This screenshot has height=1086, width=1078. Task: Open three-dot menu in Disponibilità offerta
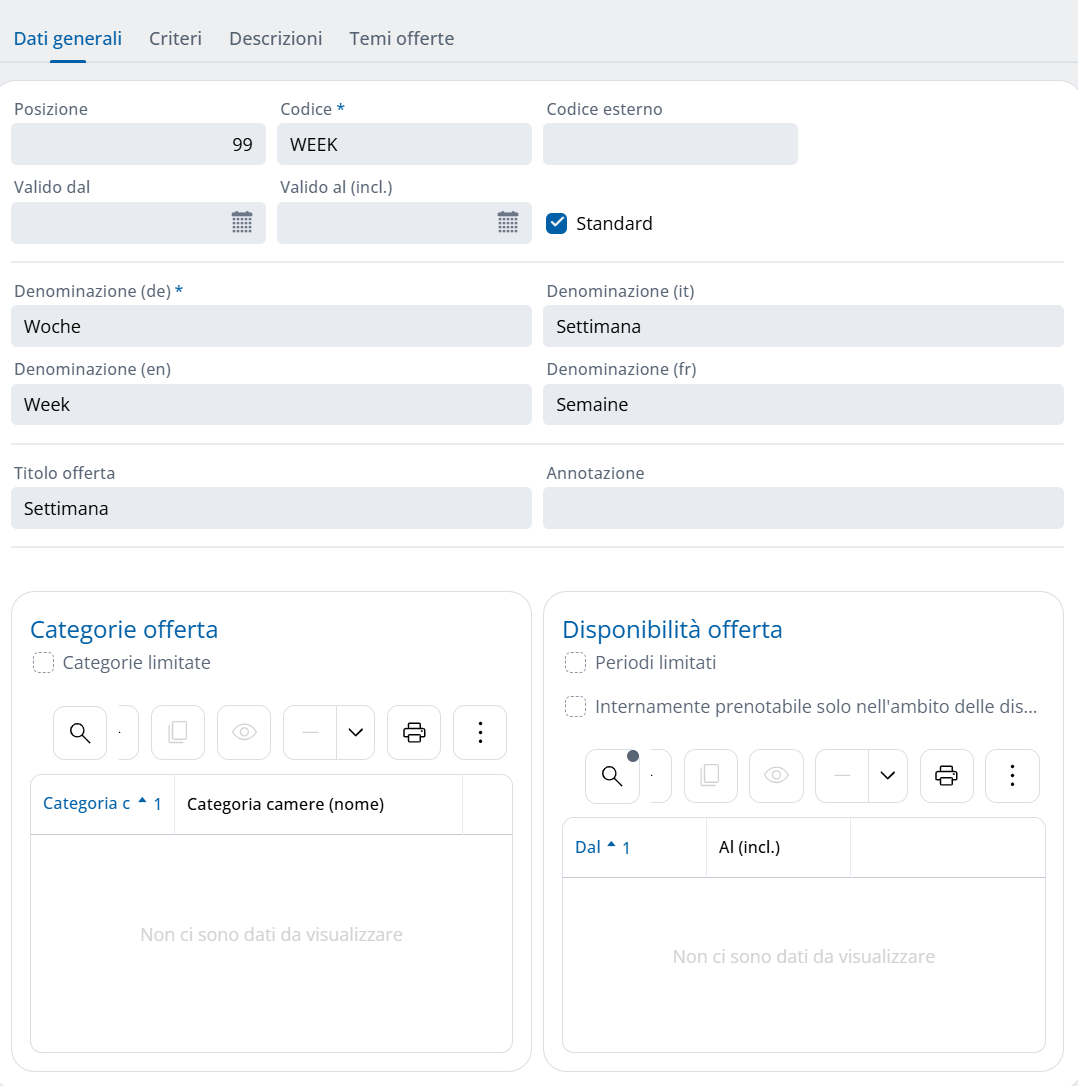pos(1012,775)
